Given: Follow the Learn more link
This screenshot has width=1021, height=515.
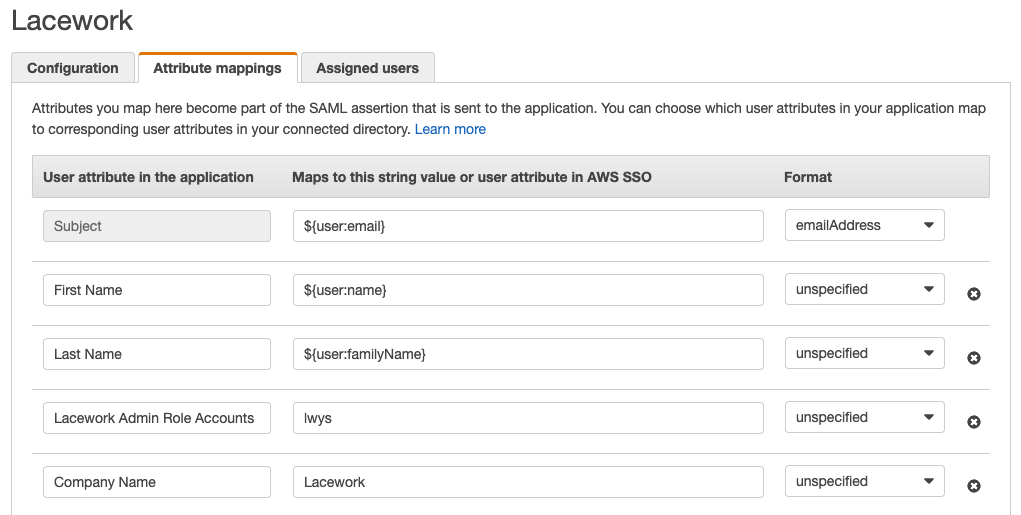Looking at the screenshot, I should coord(450,129).
